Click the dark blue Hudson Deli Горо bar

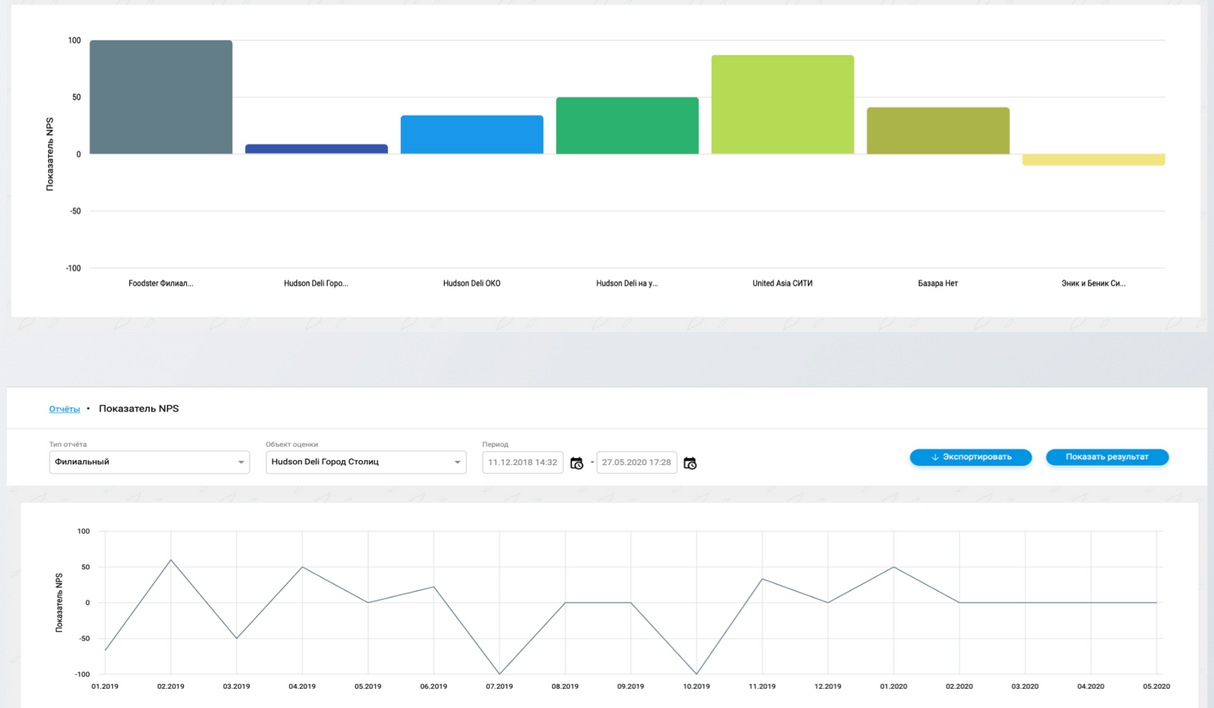tap(316, 149)
